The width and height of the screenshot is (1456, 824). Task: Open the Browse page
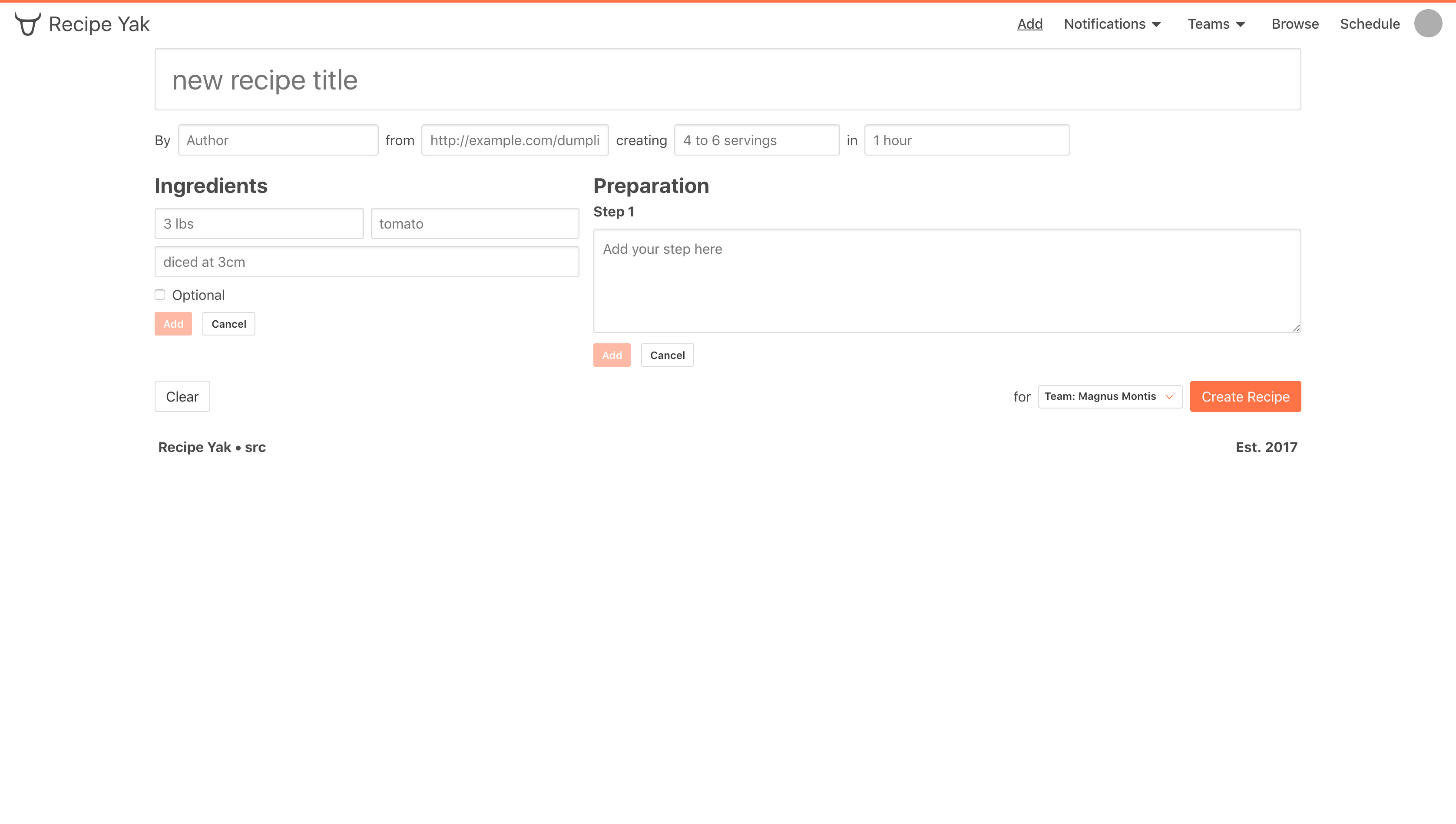pyautogui.click(x=1295, y=24)
